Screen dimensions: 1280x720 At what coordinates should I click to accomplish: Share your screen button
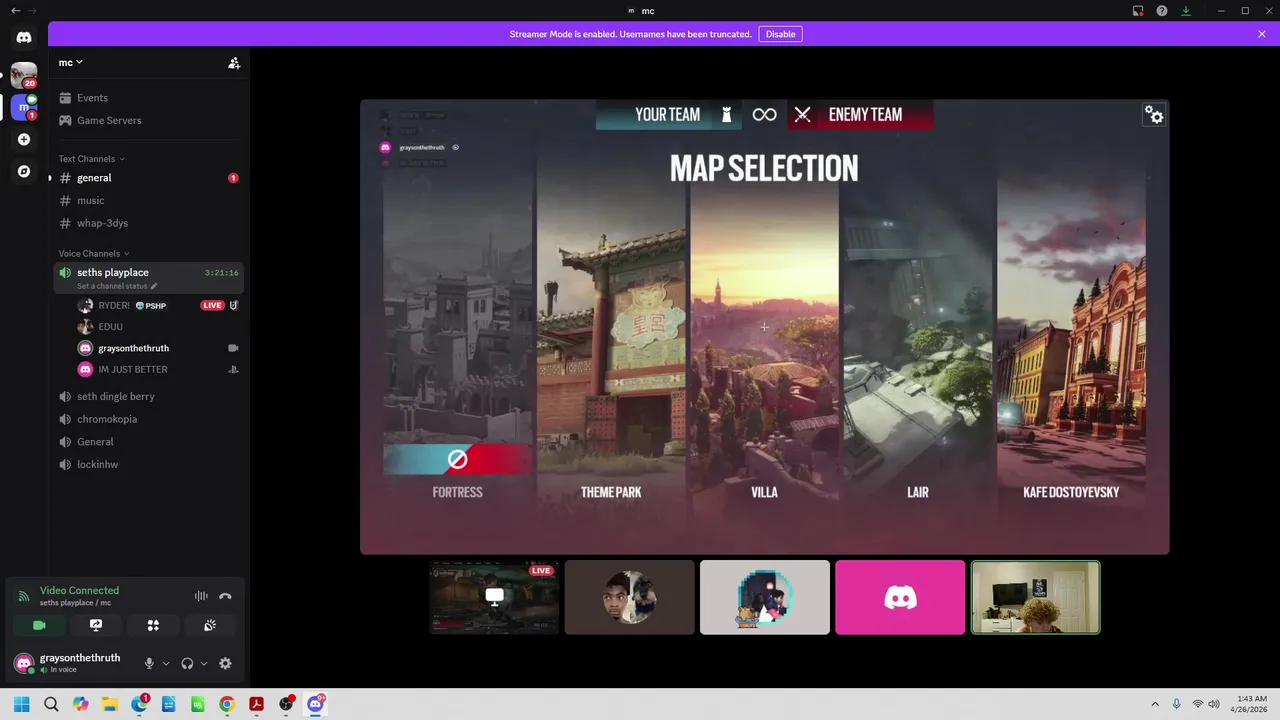click(96, 625)
